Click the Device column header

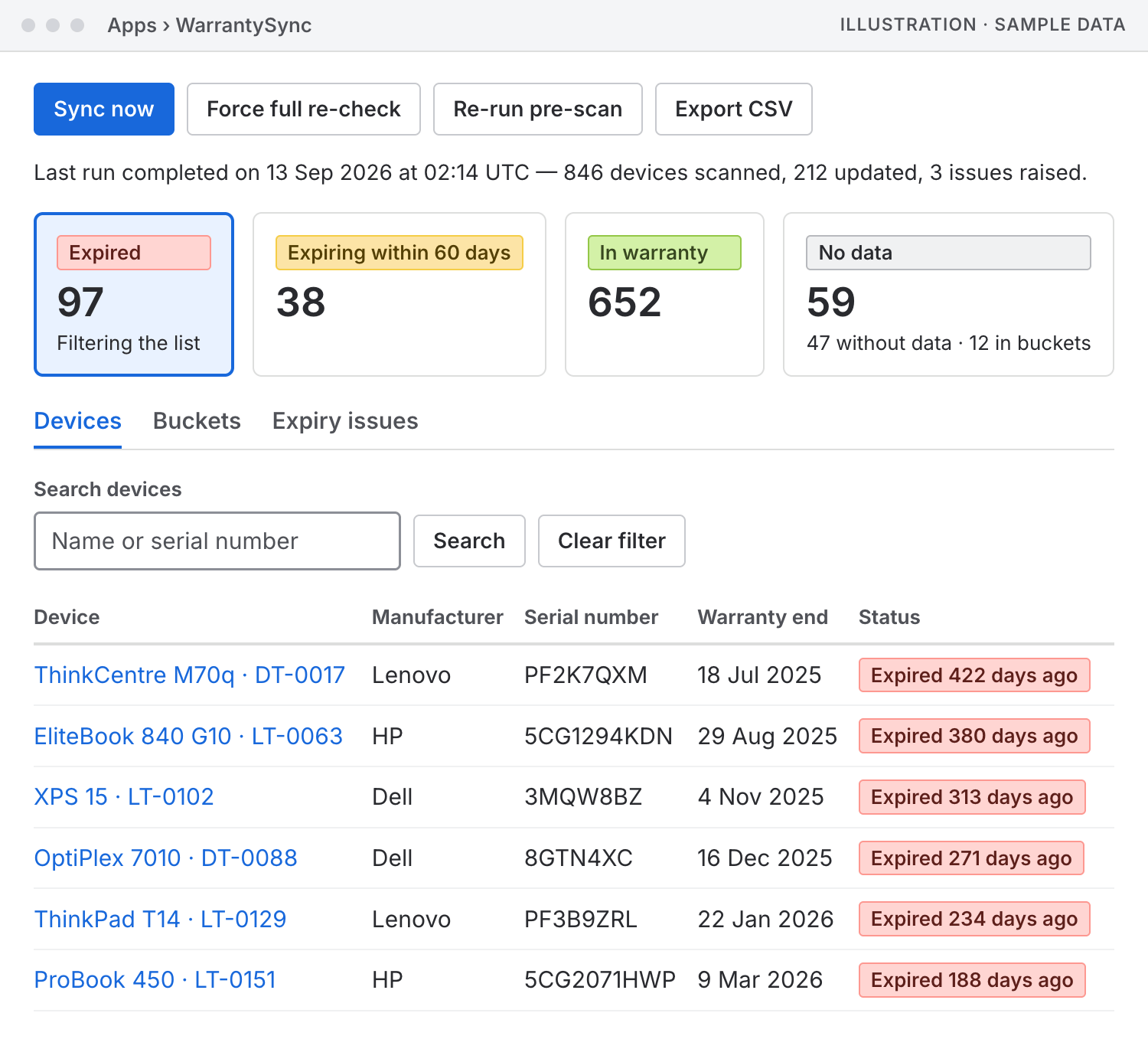67,617
